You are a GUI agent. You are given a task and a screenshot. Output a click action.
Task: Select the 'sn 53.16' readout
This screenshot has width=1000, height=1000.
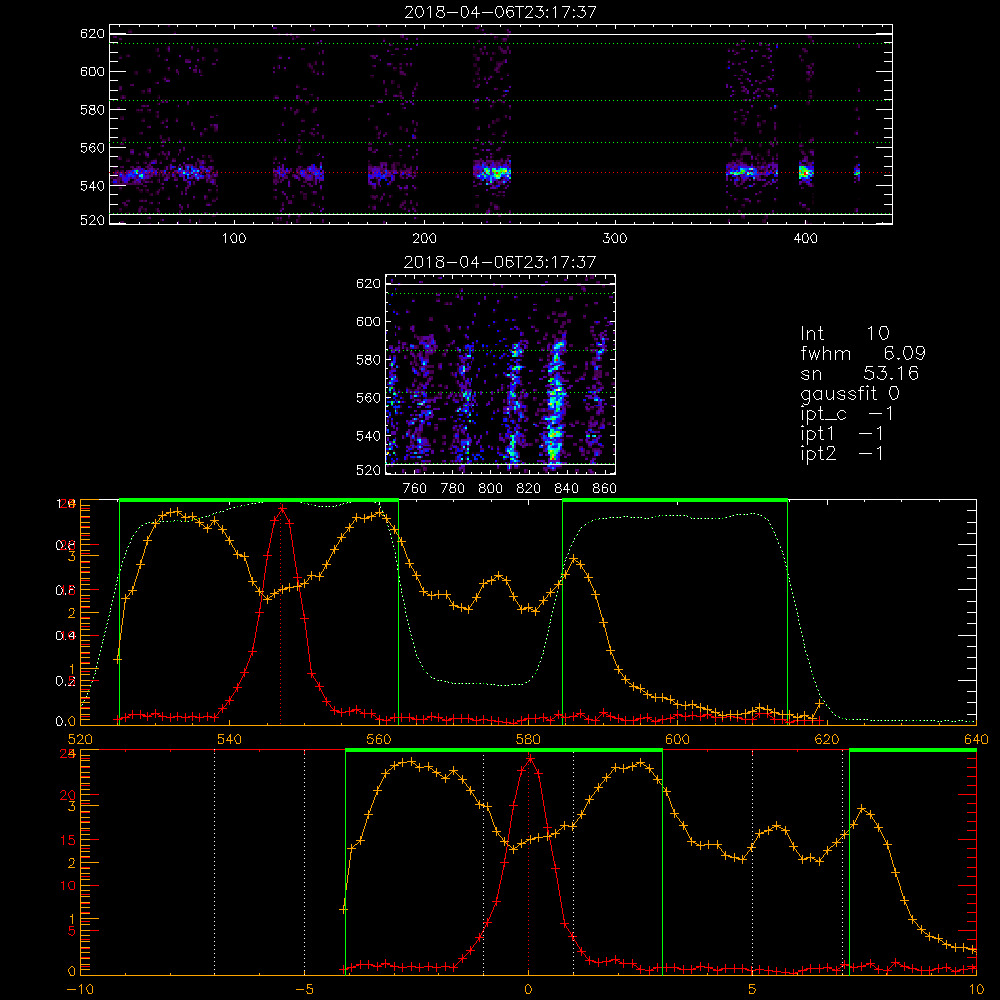tap(859, 373)
